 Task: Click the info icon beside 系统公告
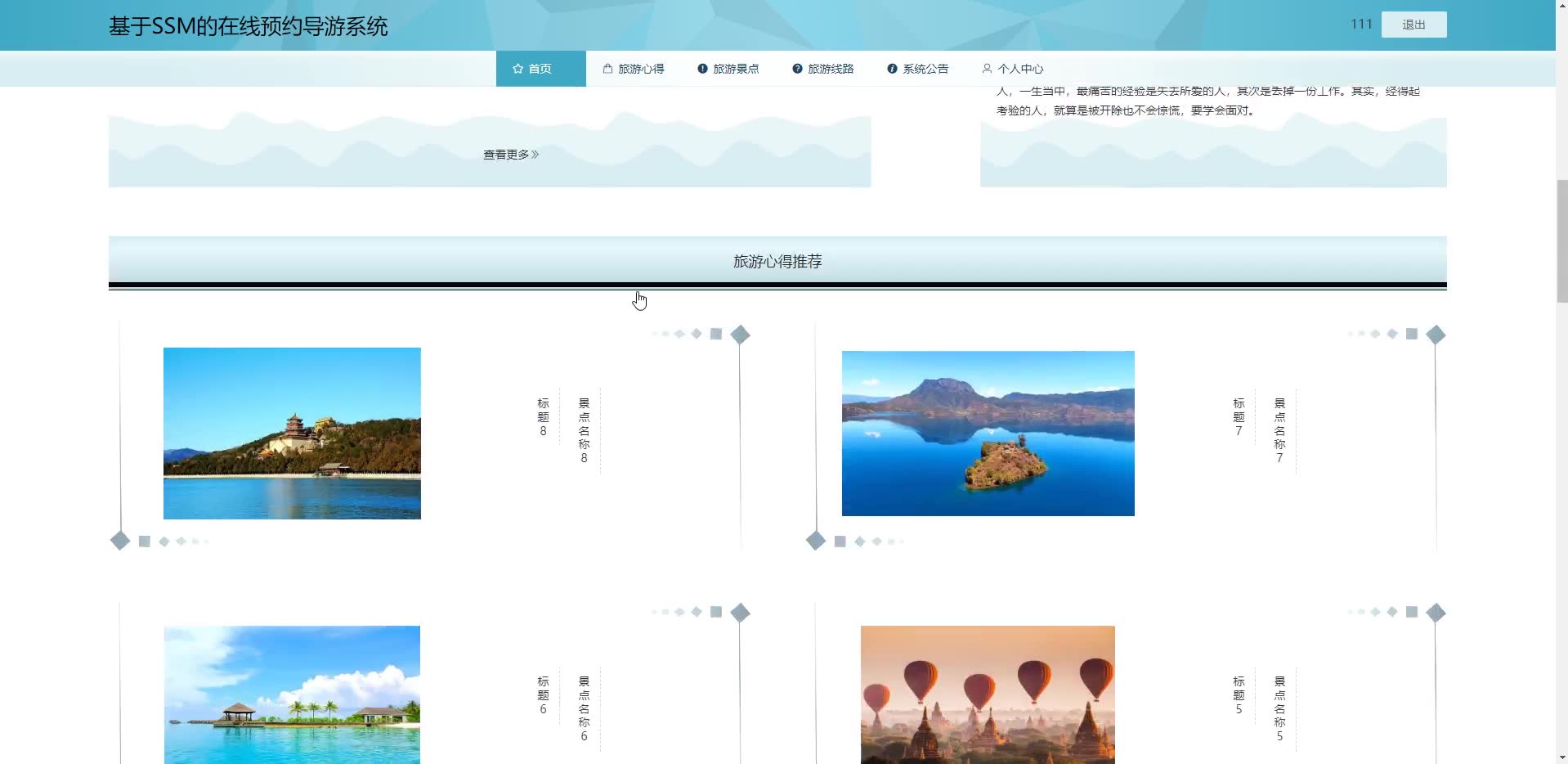click(892, 69)
